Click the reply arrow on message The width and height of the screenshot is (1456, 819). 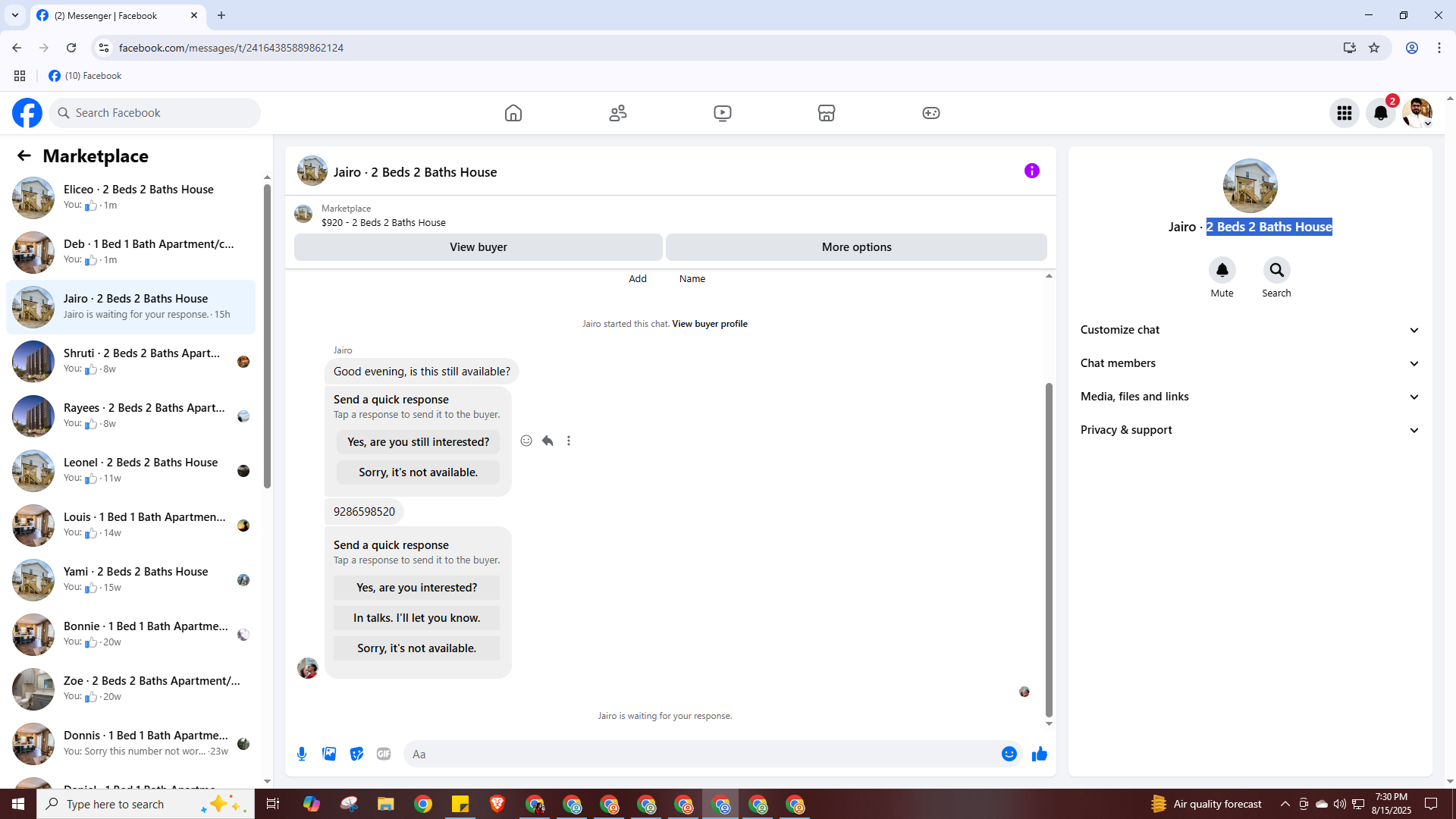pyautogui.click(x=548, y=441)
